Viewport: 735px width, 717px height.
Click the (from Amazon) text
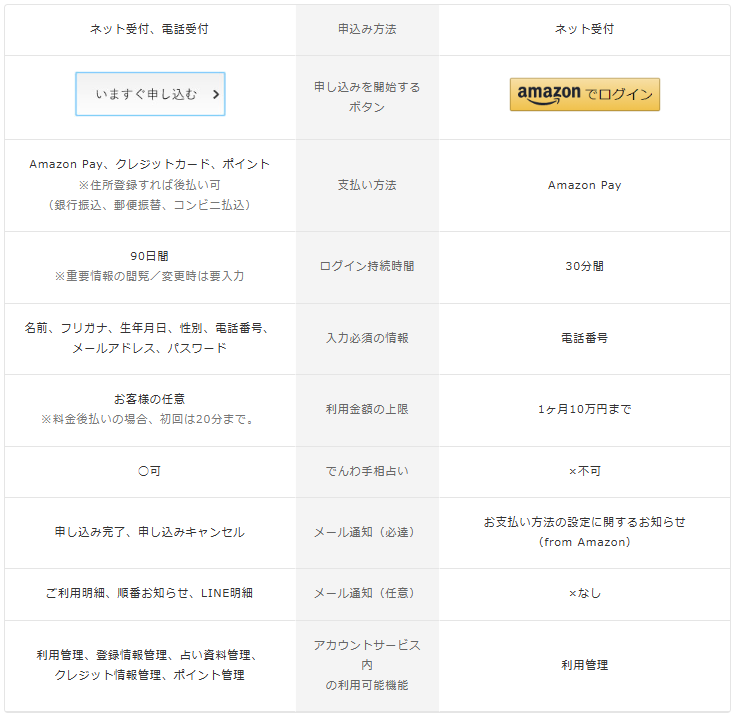coord(585,542)
